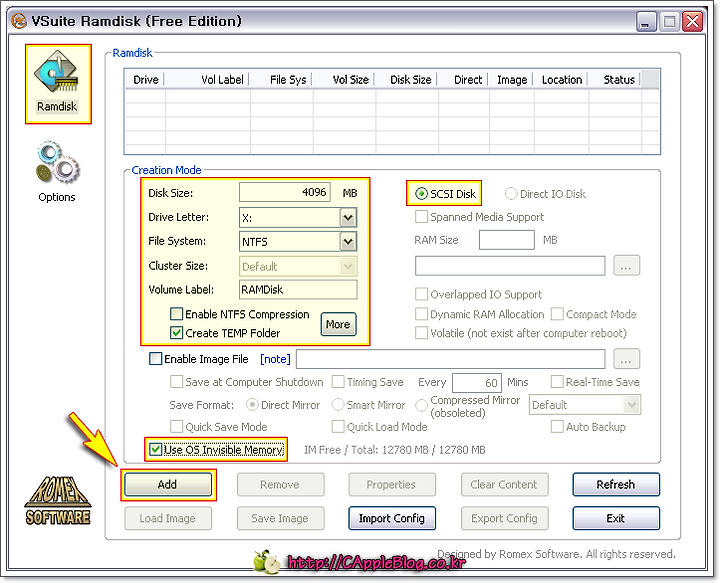Check Spanned Media Support option
This screenshot has width=720, height=583.
(421, 217)
